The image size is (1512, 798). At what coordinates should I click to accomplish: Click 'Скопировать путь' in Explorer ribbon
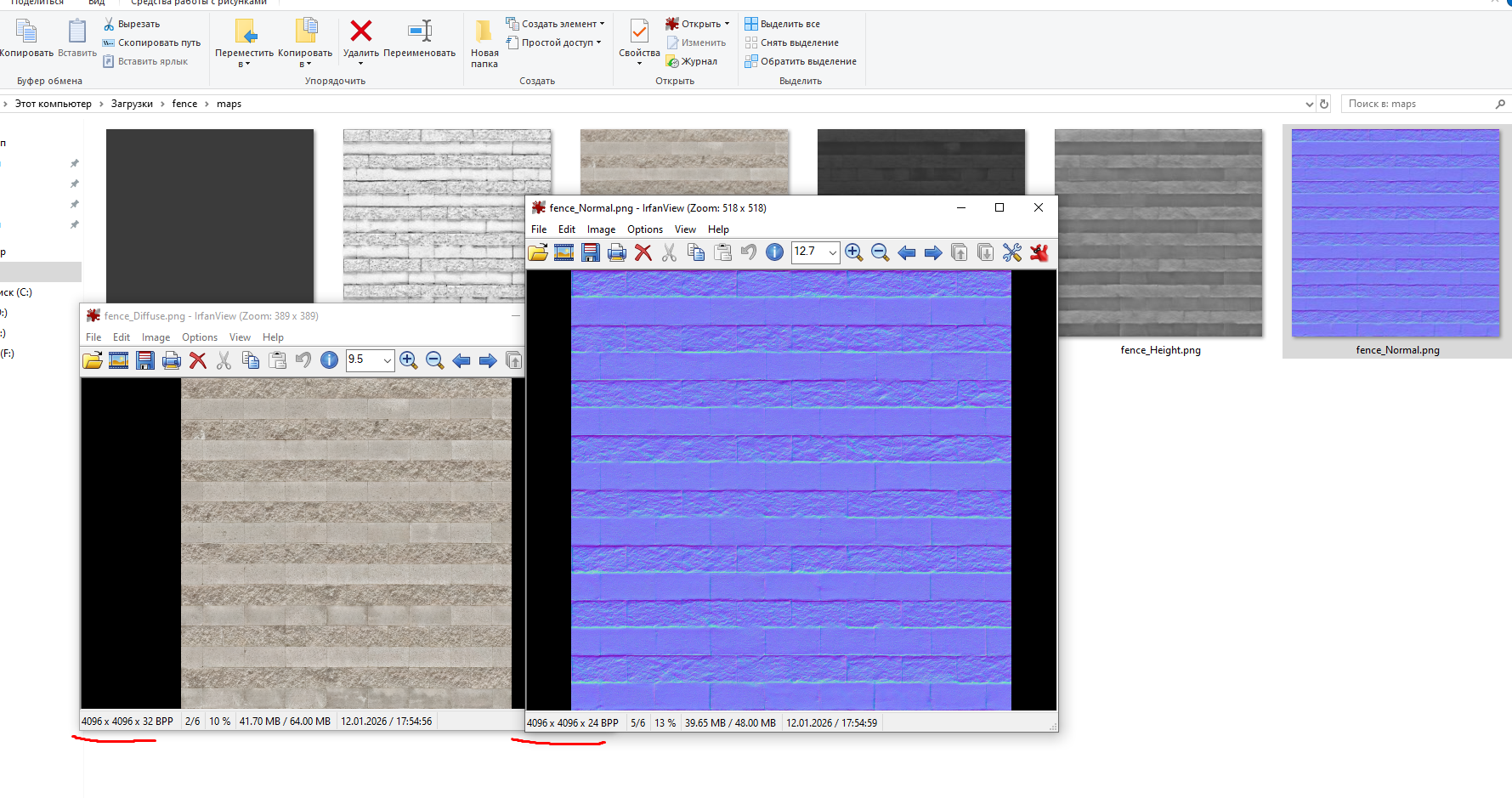pyautogui.click(x=151, y=42)
